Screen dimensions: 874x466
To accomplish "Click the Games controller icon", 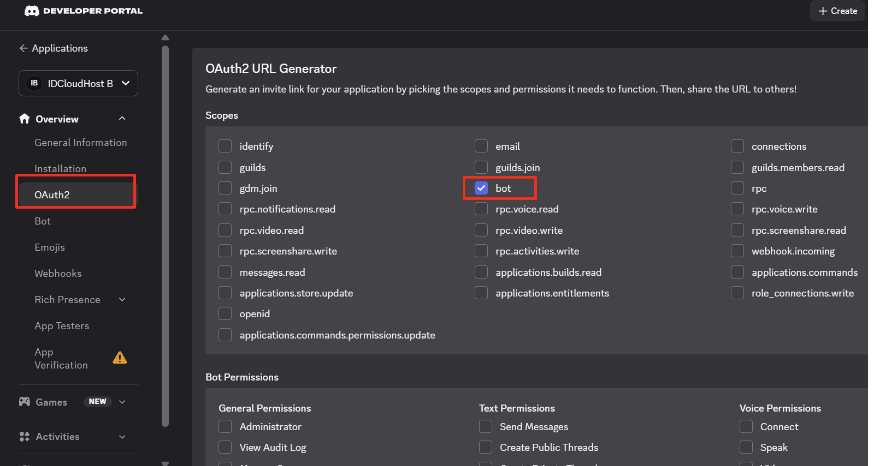I will (25, 402).
